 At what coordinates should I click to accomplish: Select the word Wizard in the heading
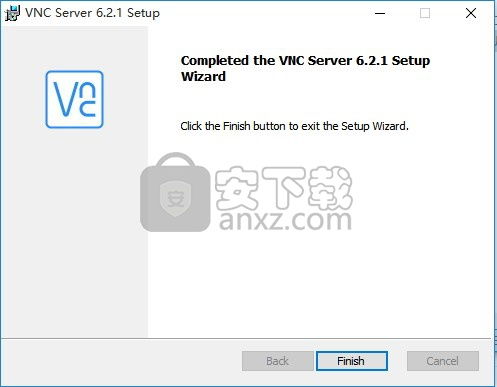203,76
